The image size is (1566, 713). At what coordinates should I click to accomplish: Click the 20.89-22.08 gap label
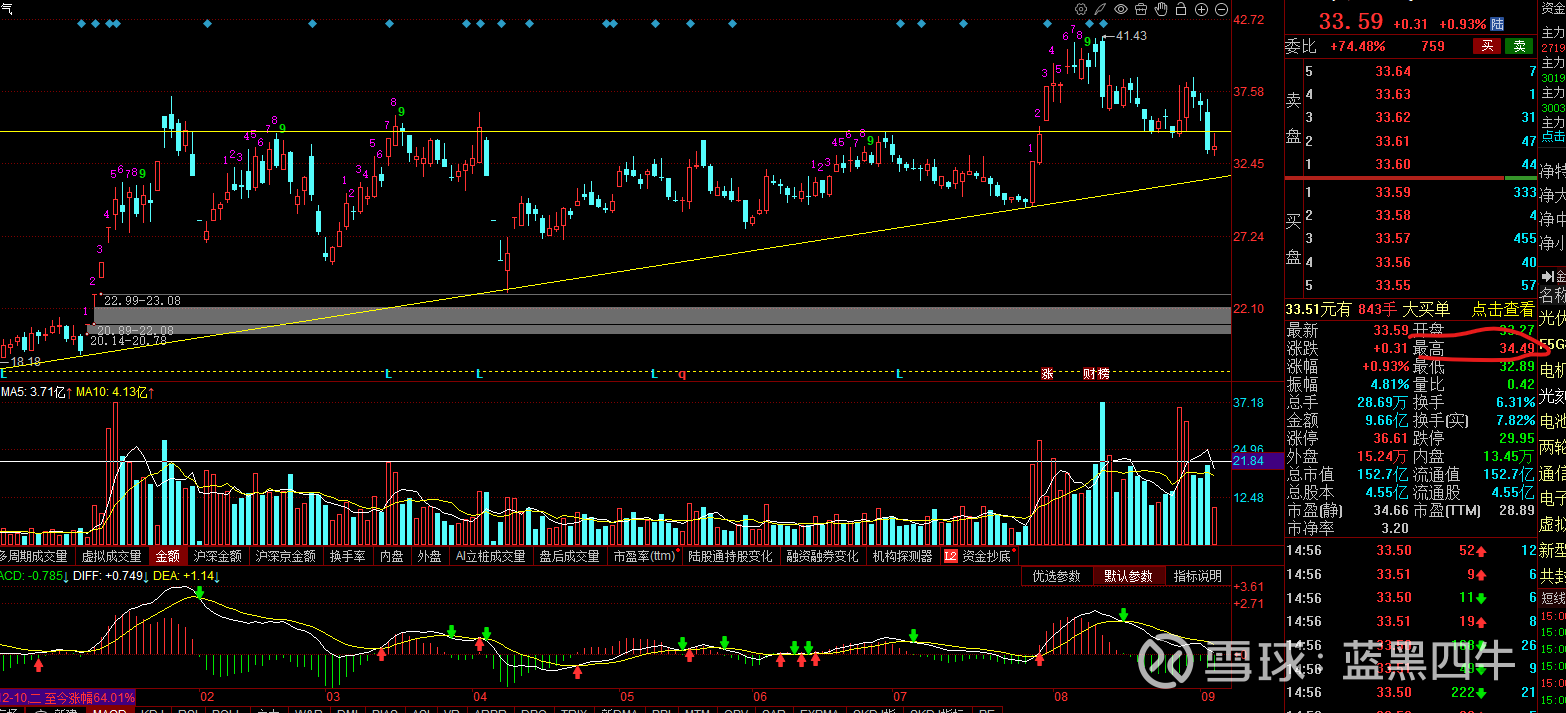(135, 330)
